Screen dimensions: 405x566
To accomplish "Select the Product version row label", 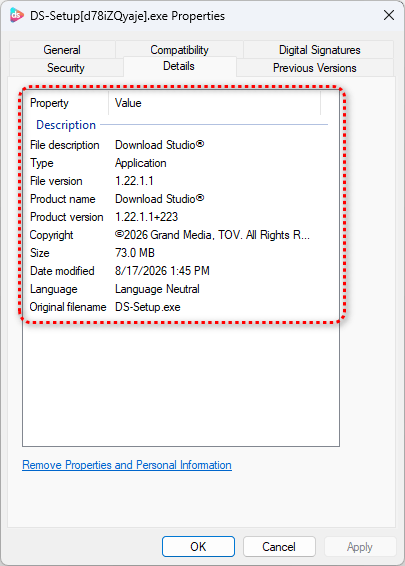I will (67, 217).
